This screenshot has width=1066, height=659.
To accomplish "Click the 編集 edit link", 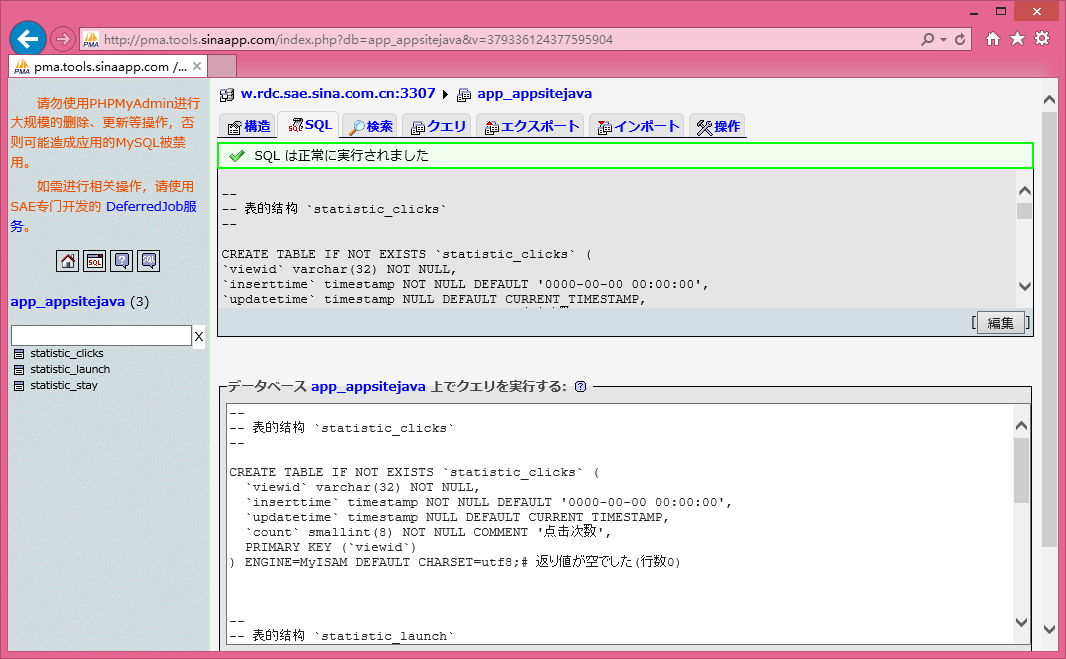I will click(x=1000, y=323).
